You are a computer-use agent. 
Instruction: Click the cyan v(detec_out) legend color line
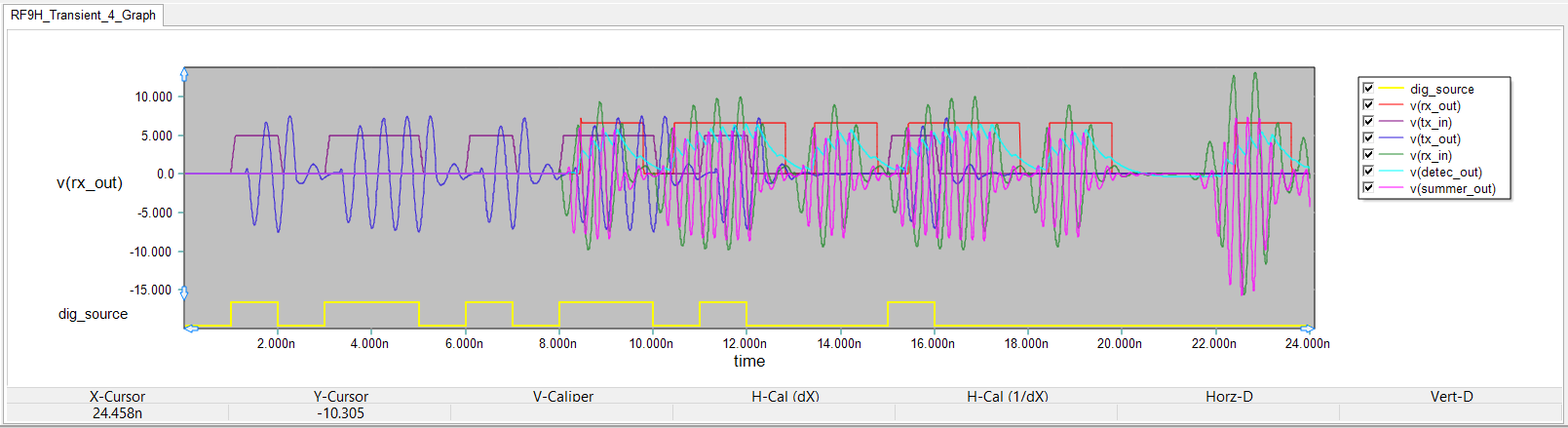click(1392, 172)
